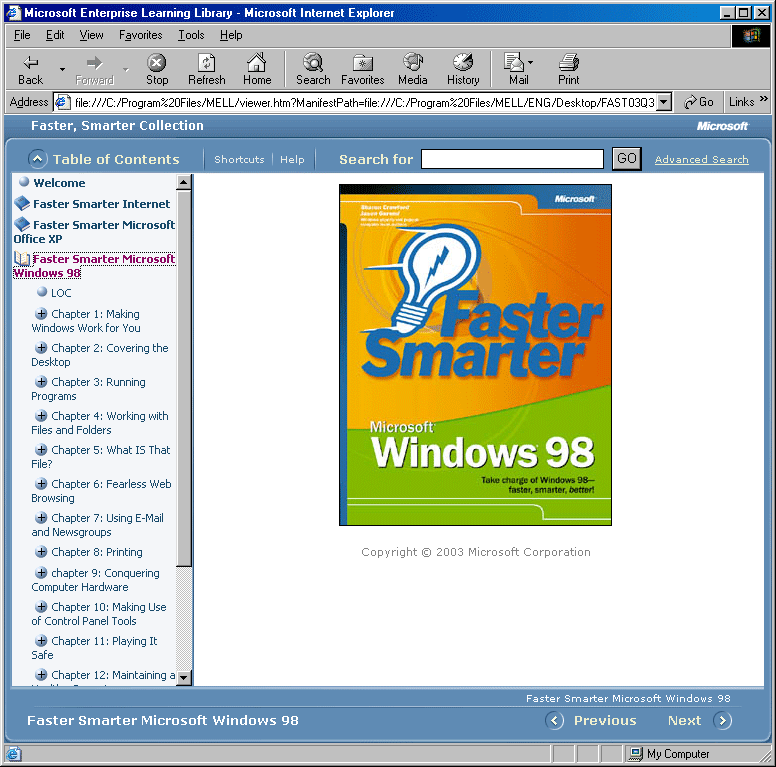Click the Home toolbar icon
The width and height of the screenshot is (776, 767).
256,62
